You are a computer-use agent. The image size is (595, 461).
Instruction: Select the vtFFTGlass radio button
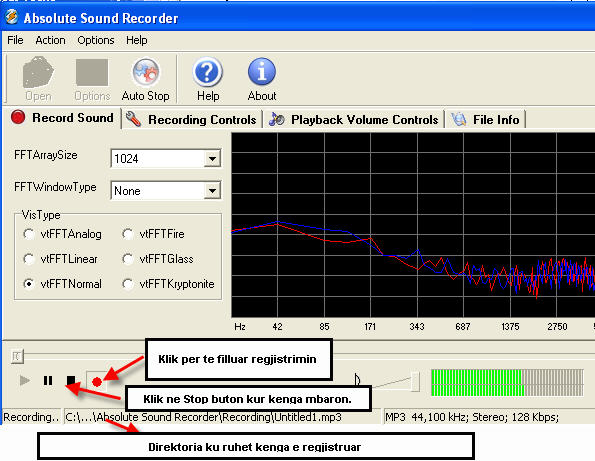128,259
